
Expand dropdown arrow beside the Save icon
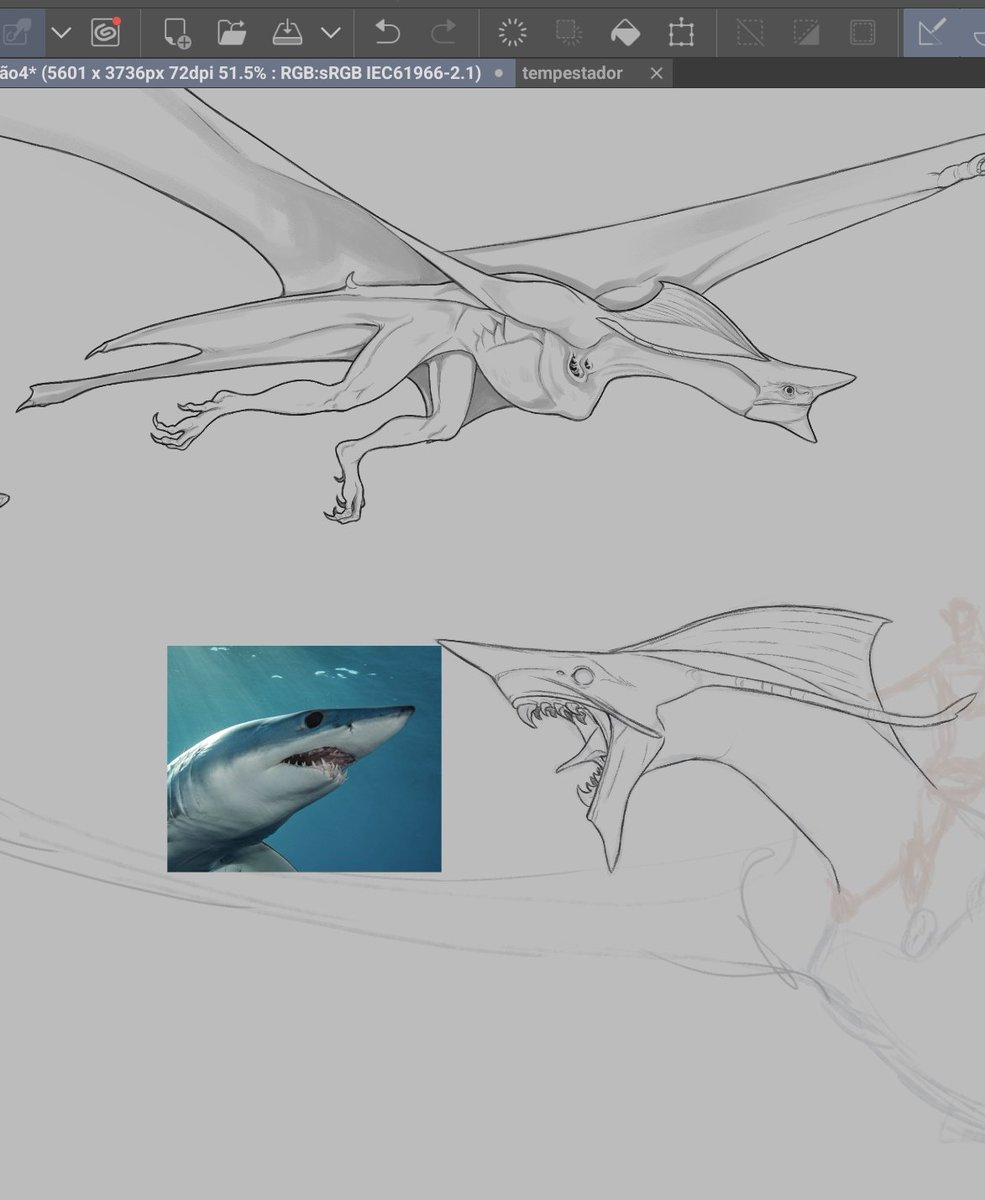click(331, 33)
